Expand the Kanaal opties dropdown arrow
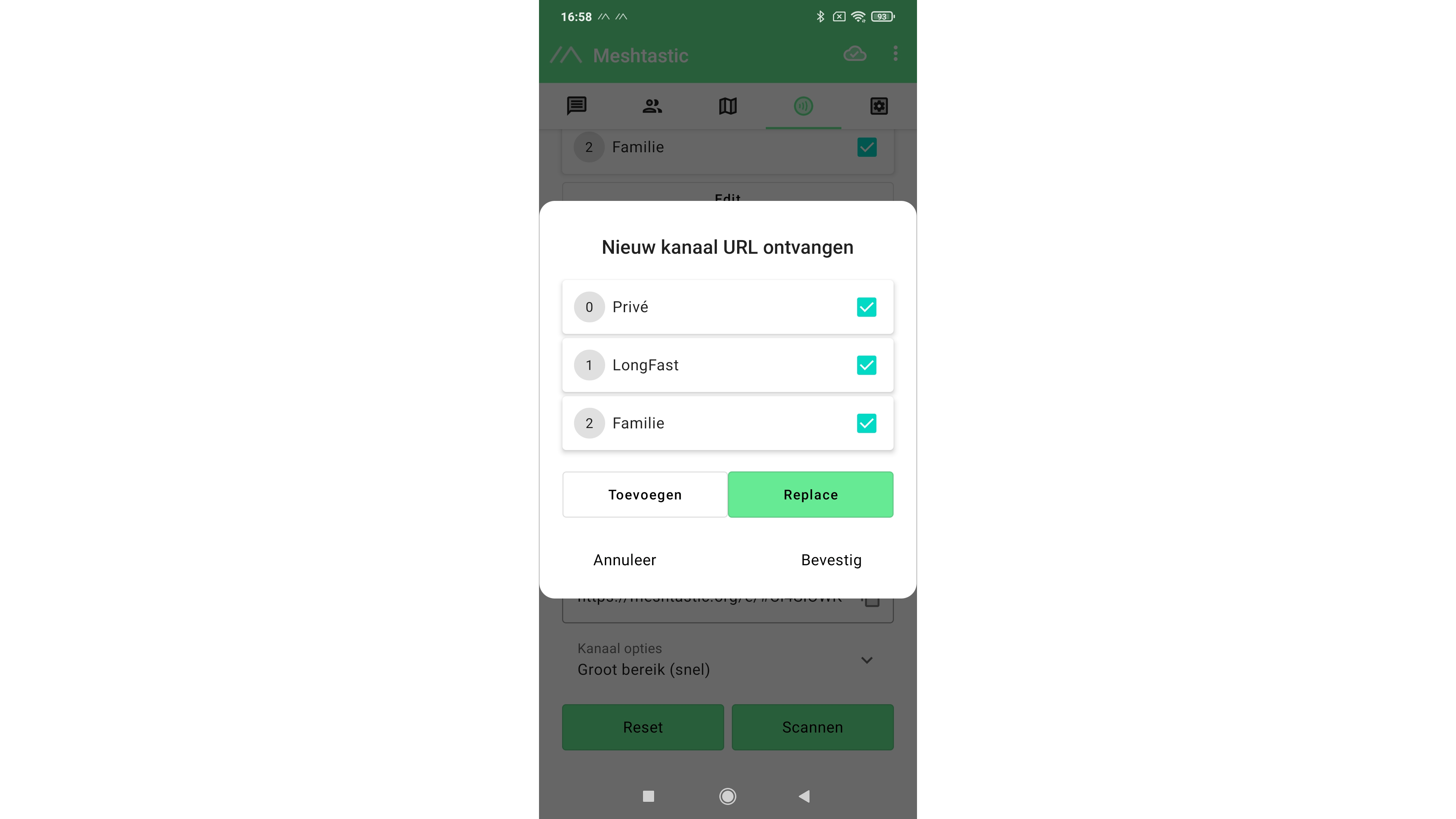This screenshot has height=819, width=1456. (867, 660)
